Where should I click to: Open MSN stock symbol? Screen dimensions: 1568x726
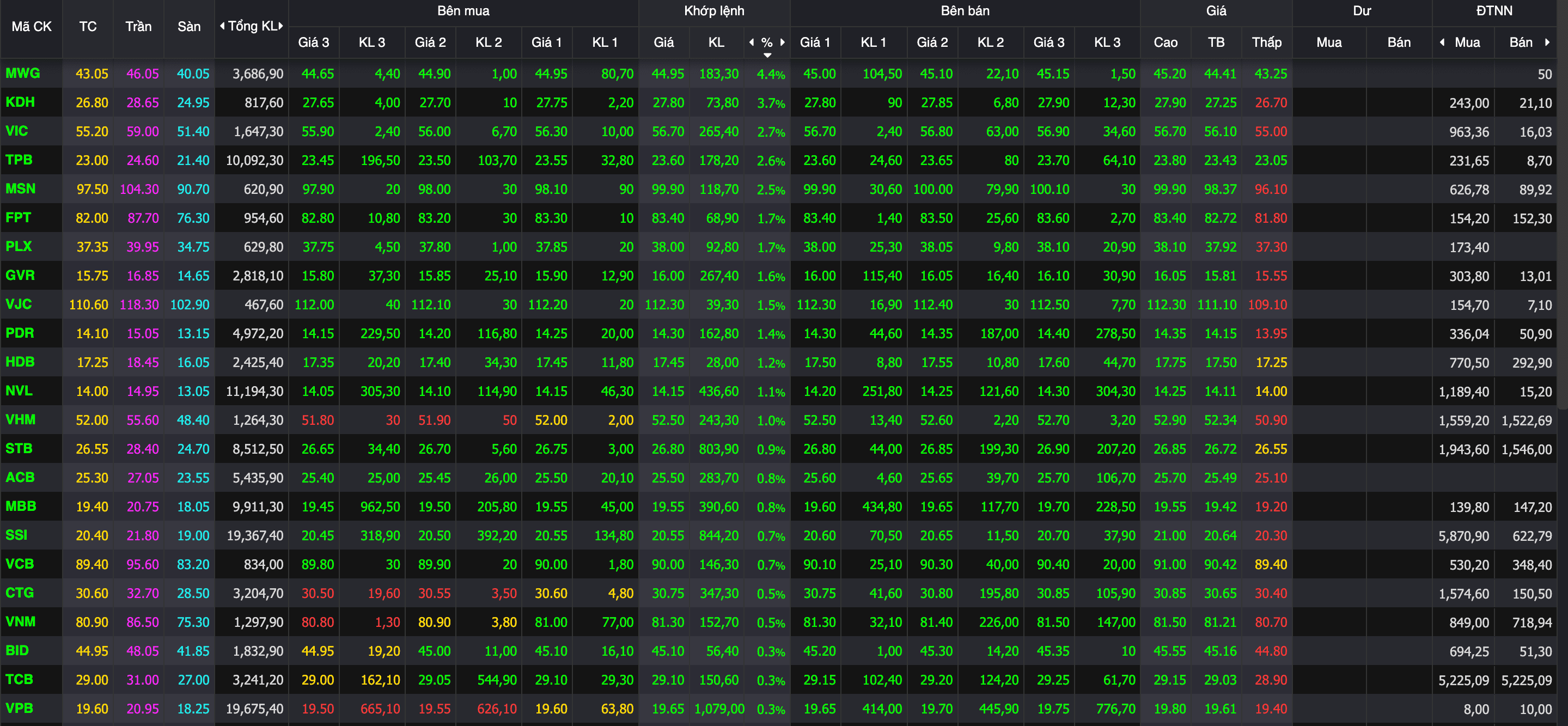tap(20, 188)
